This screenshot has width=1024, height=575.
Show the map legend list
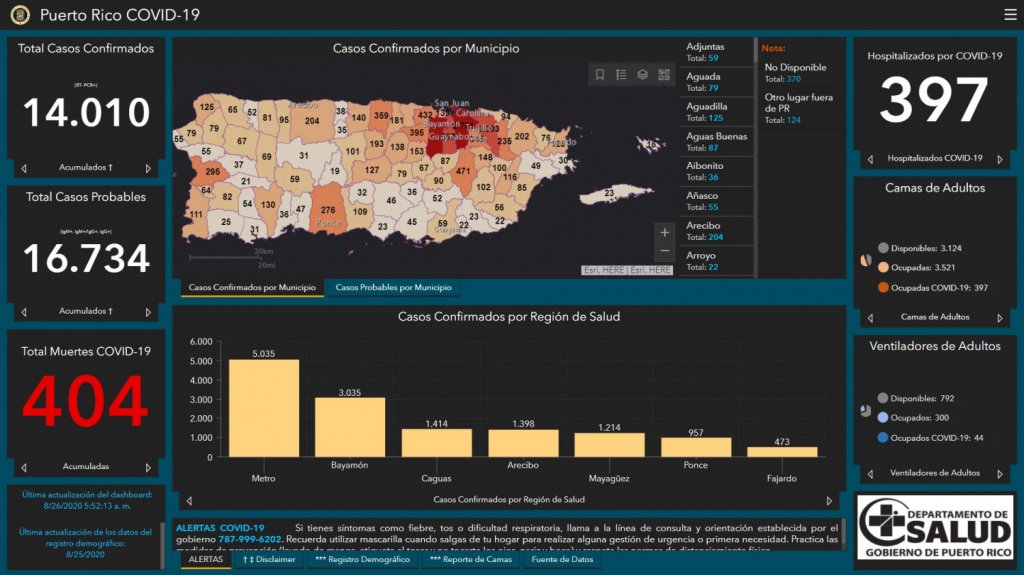(621, 75)
